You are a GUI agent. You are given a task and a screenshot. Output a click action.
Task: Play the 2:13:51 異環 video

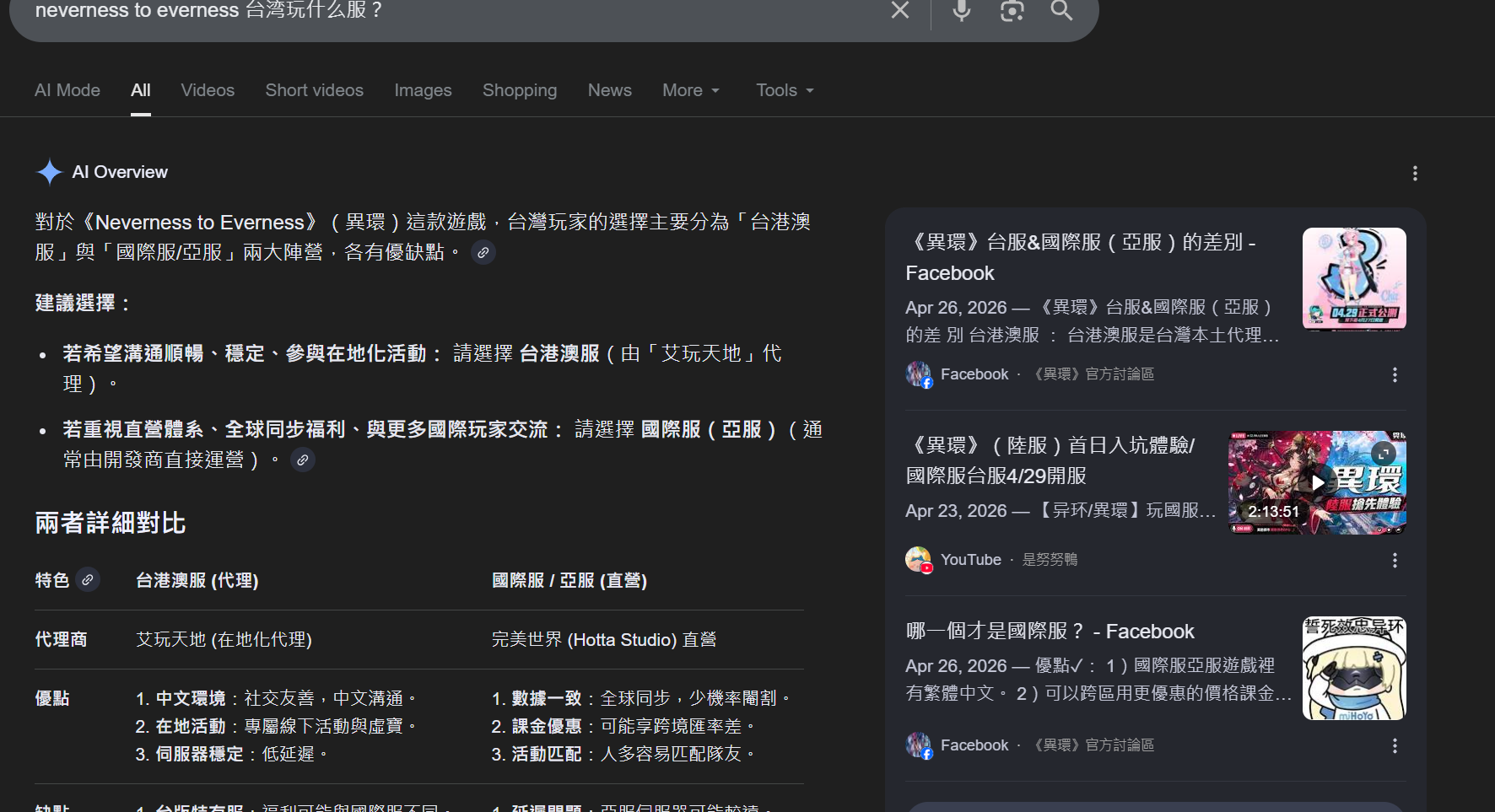click(x=1317, y=482)
